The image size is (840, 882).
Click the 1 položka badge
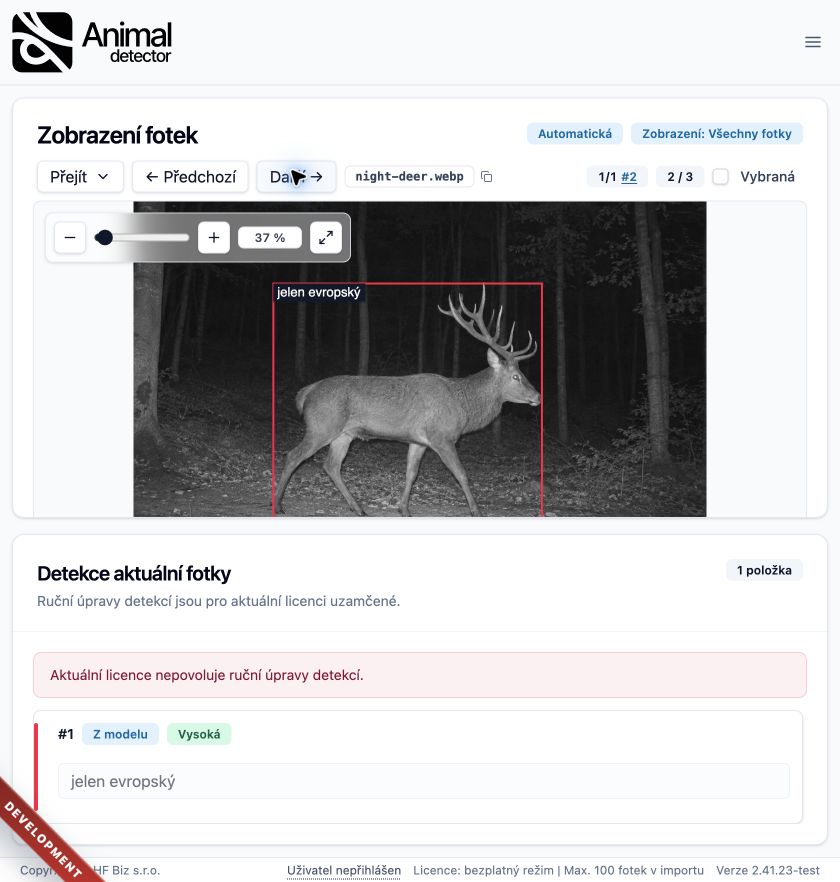(x=764, y=570)
